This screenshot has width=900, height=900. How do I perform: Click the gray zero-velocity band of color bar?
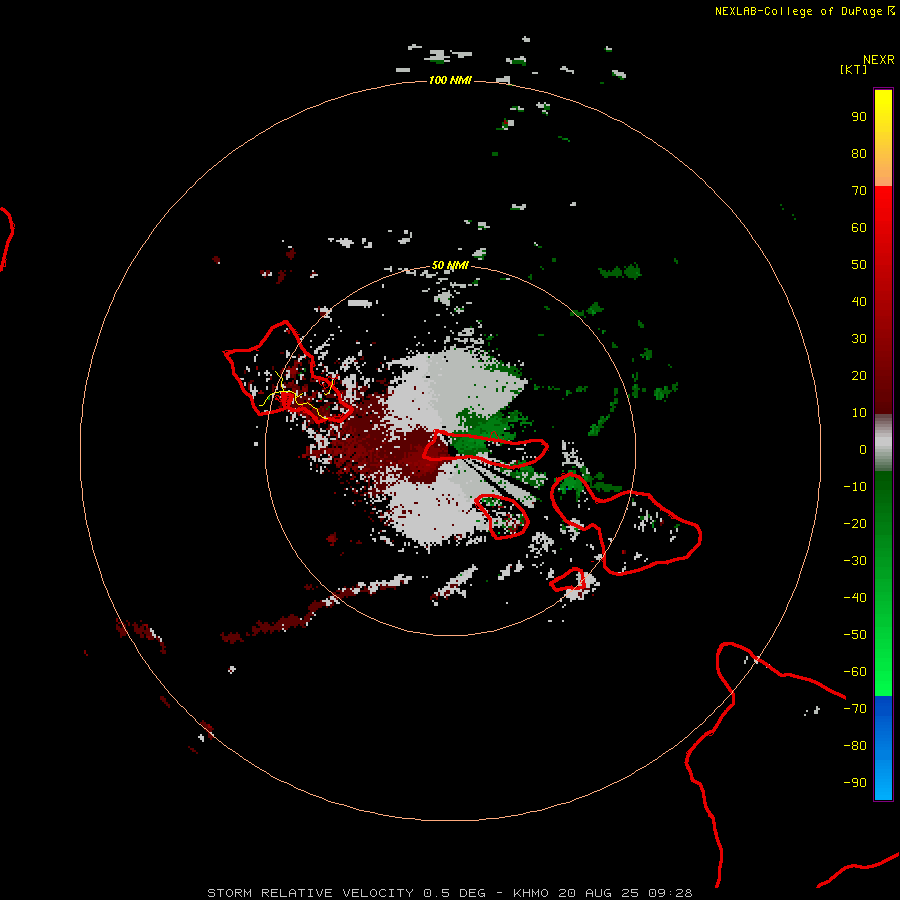point(883,443)
